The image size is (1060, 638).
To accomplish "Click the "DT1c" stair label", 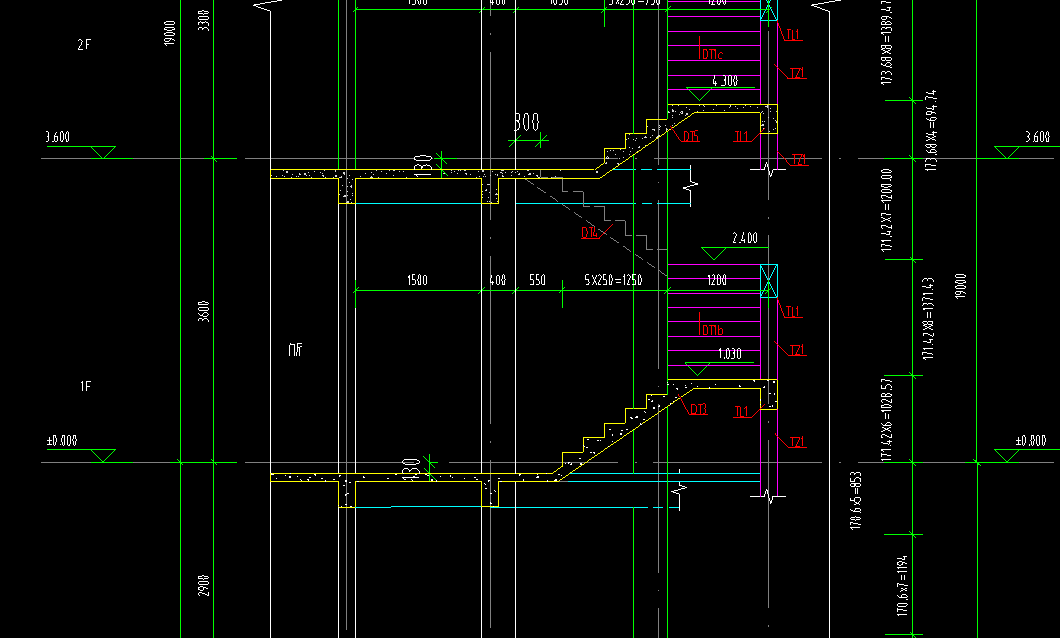I will tap(713, 55).
